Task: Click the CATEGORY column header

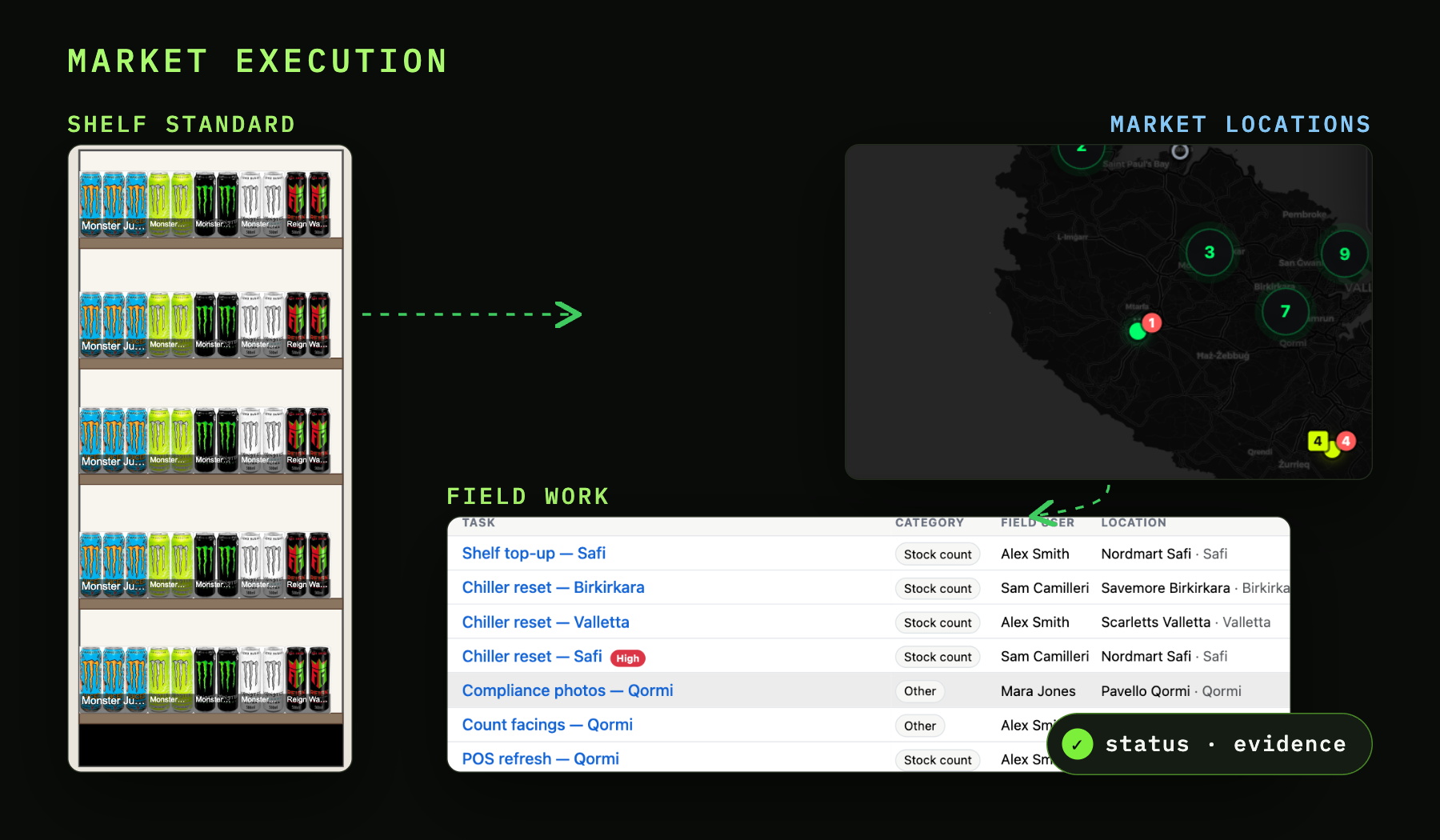Action: point(930,522)
